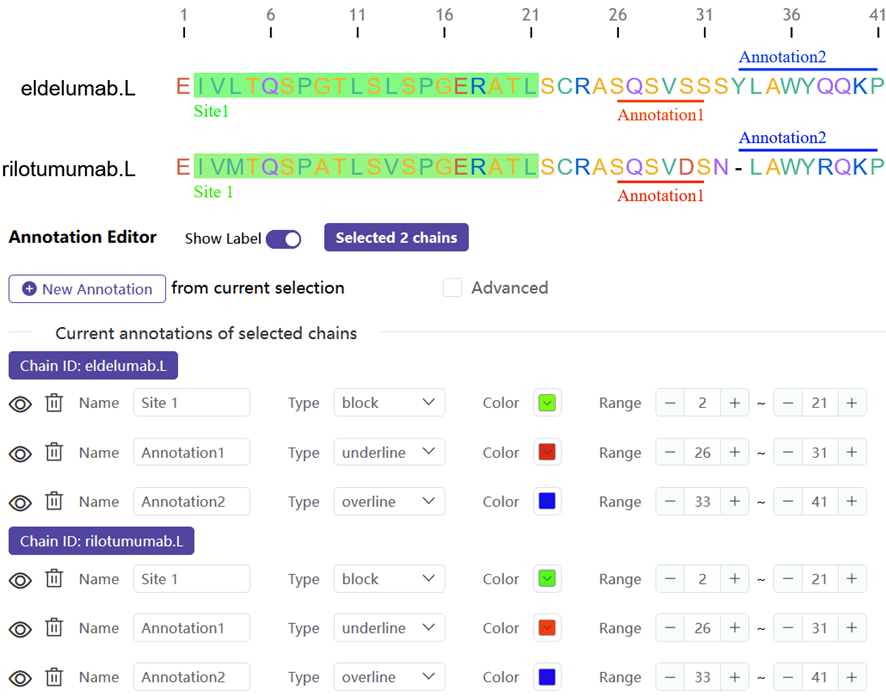The height and width of the screenshot is (696, 886).
Task: Select eldelumab.L chain label beside the sequence
Action: [78, 88]
